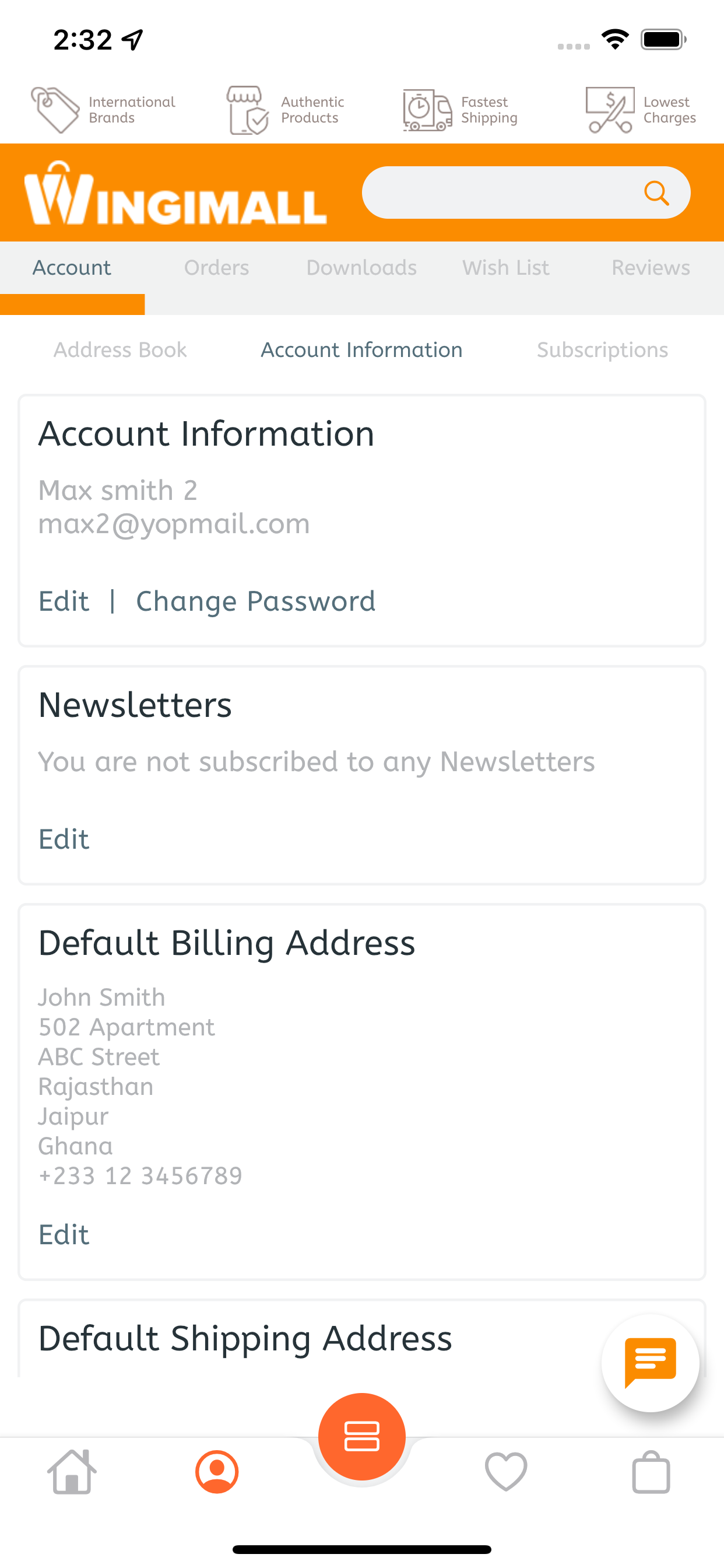Tap the search magnifier icon
The height and width of the screenshot is (1568, 724).
point(656,193)
